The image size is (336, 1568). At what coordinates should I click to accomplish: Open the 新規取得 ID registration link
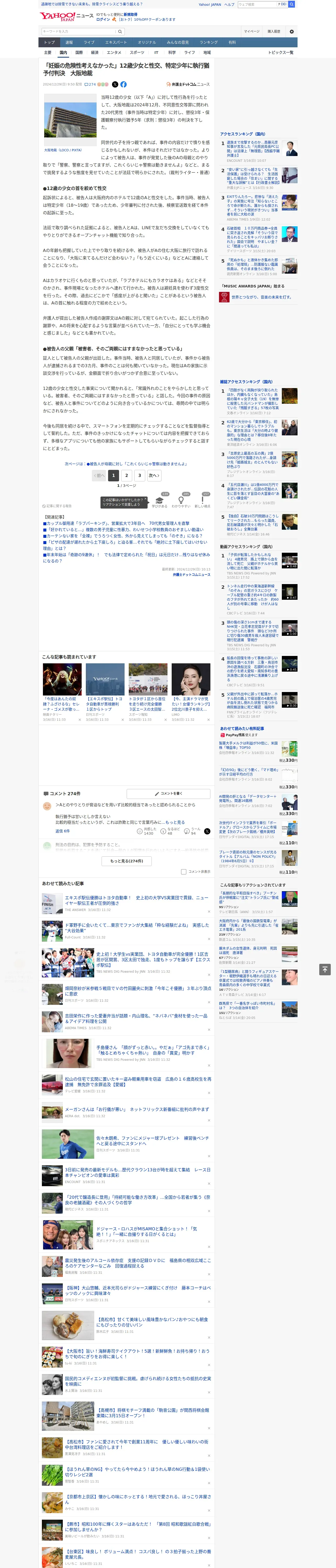(x=131, y=14)
